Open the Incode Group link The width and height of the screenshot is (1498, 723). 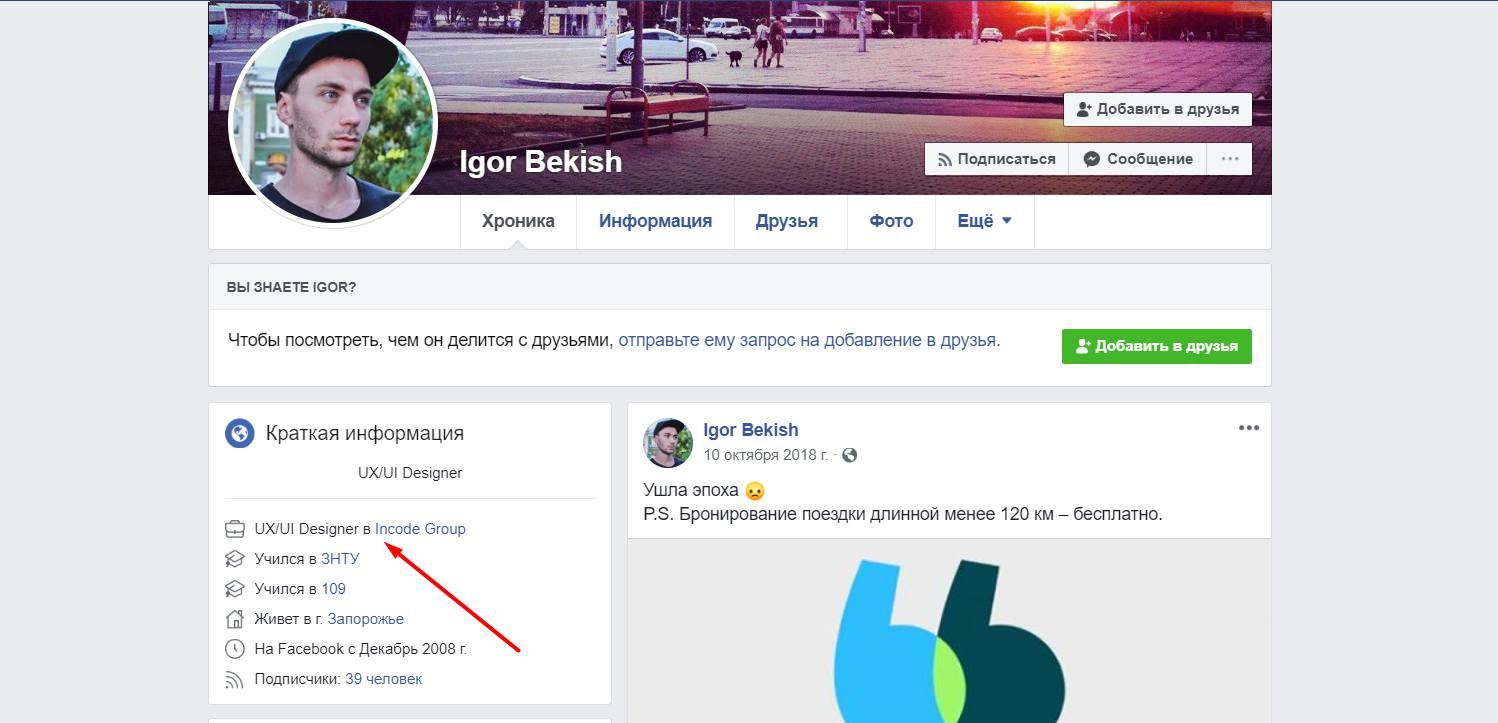420,528
